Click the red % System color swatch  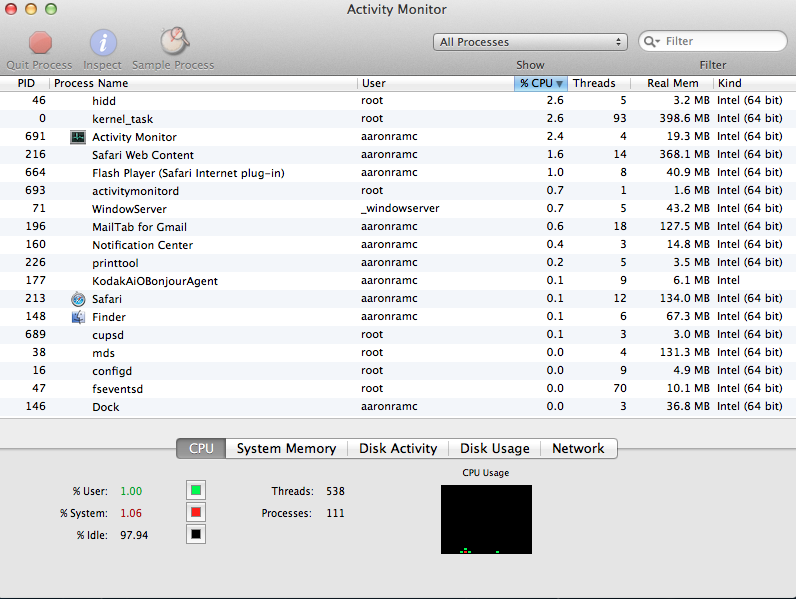(196, 512)
